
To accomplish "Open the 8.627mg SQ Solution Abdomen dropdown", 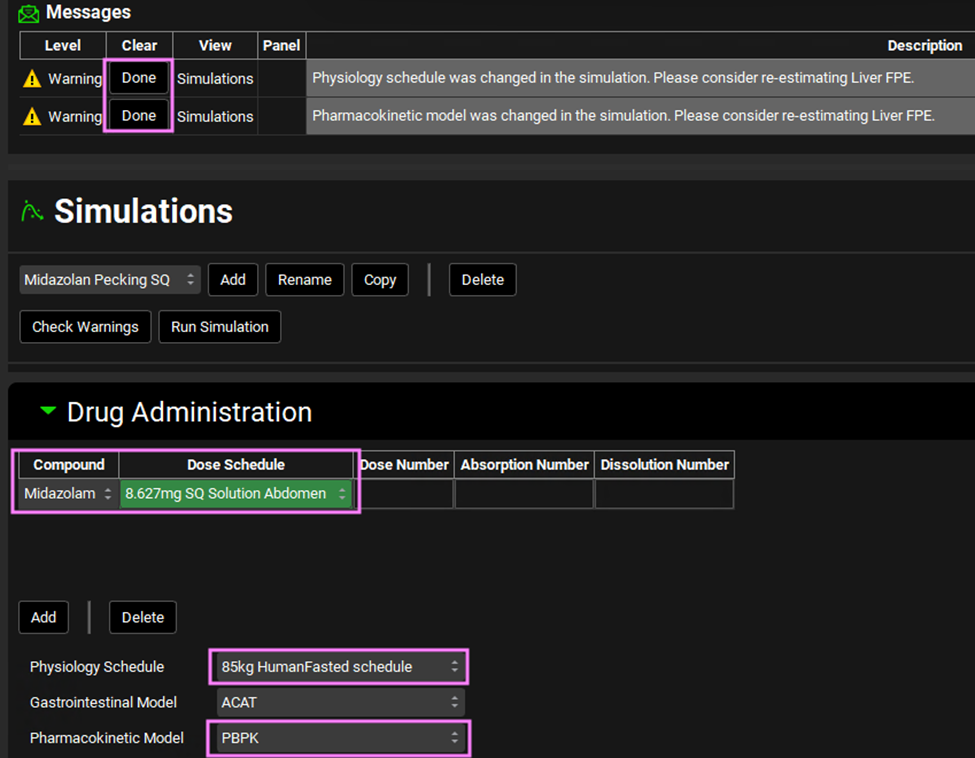I will pos(236,494).
